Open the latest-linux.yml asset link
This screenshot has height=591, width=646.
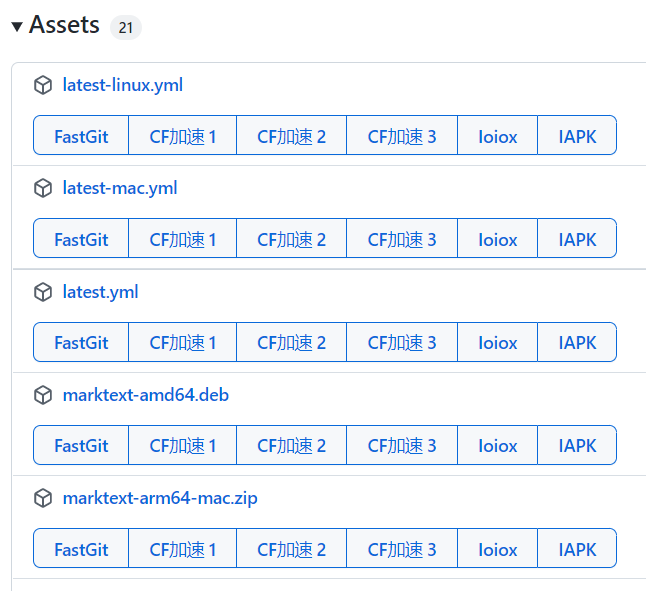122,85
